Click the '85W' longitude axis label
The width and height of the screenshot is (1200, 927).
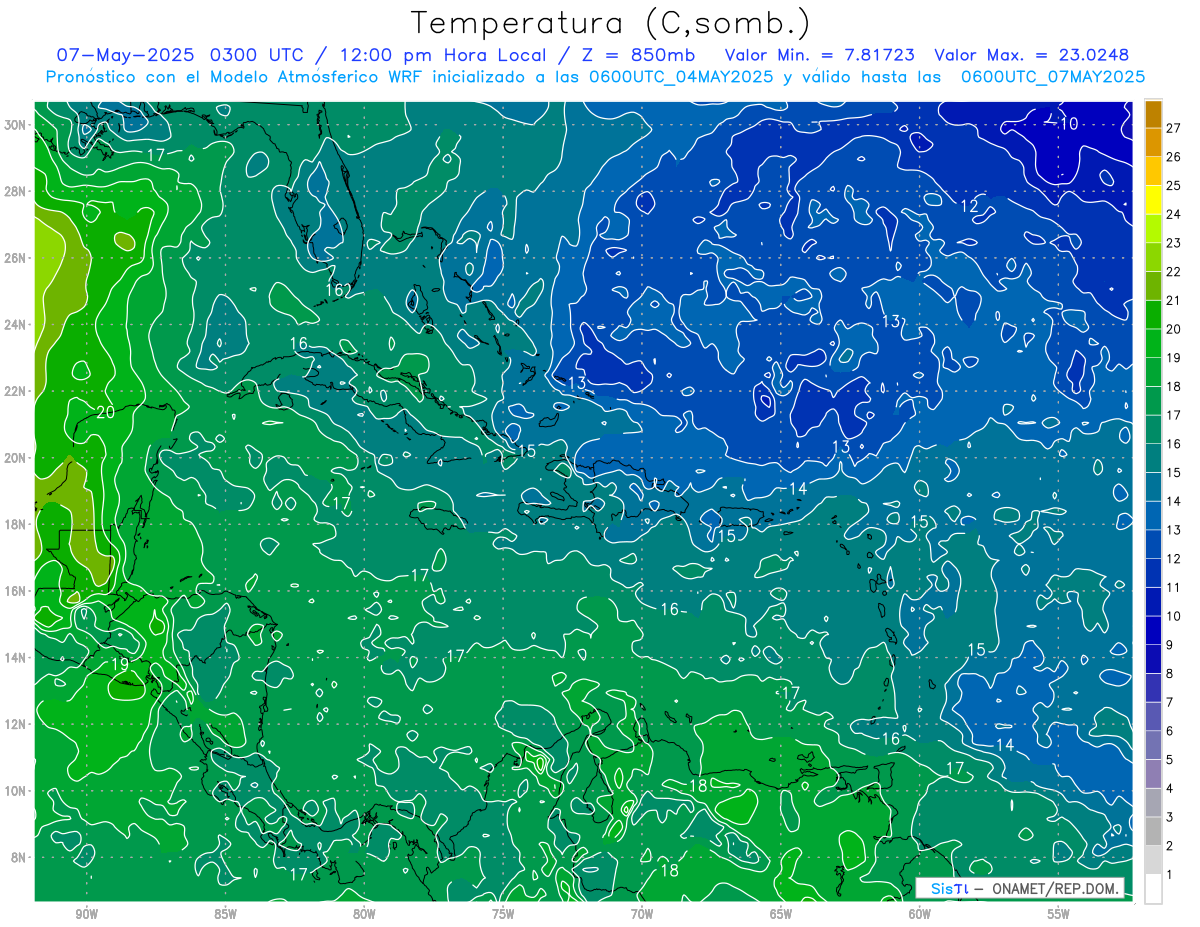[x=225, y=914]
